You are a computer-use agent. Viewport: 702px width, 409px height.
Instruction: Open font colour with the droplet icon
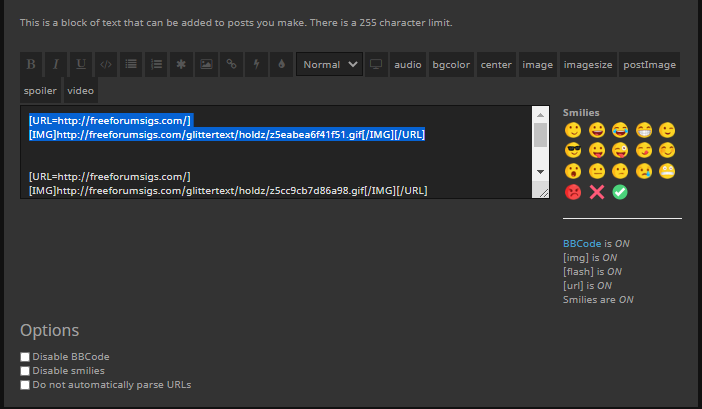point(282,64)
